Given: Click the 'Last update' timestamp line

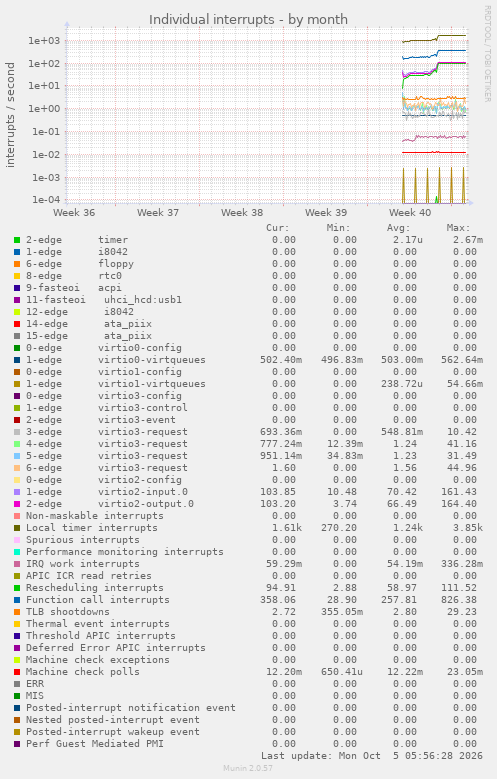Looking at the screenshot, I should (x=372, y=756).
